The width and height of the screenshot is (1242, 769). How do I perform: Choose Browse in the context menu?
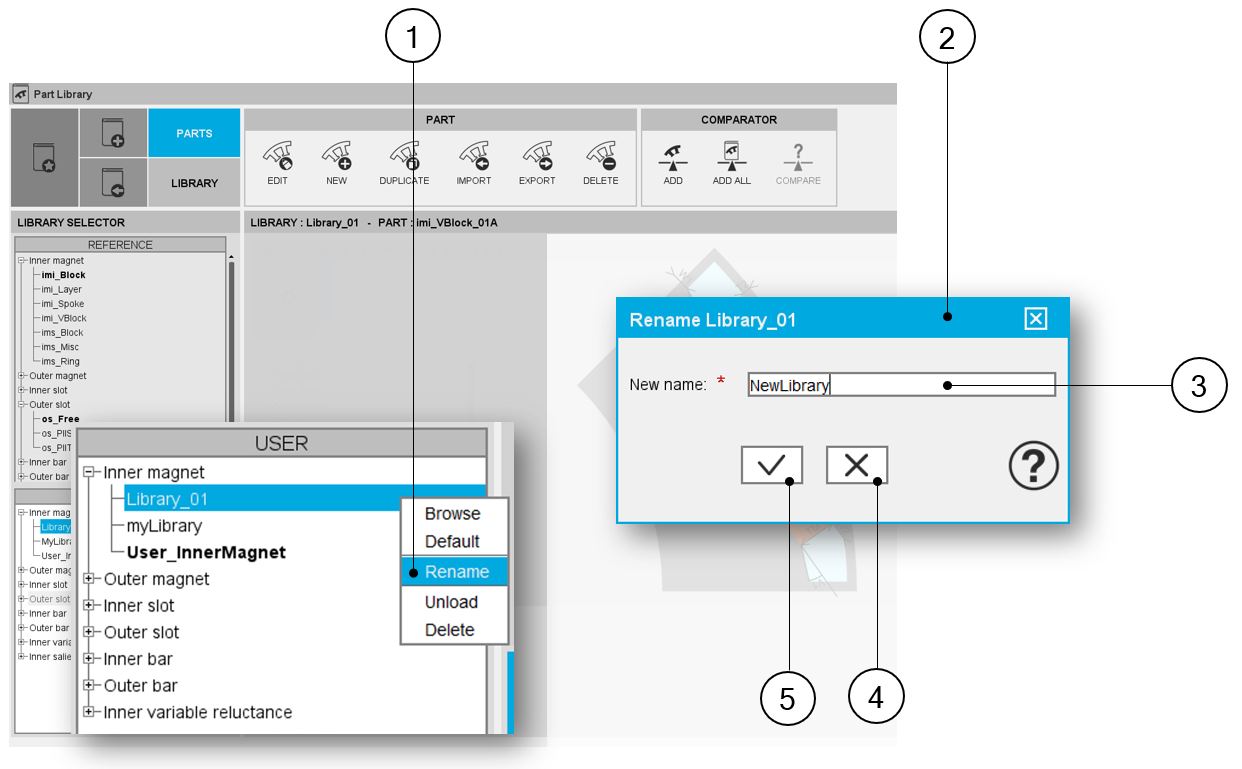[x=453, y=513]
